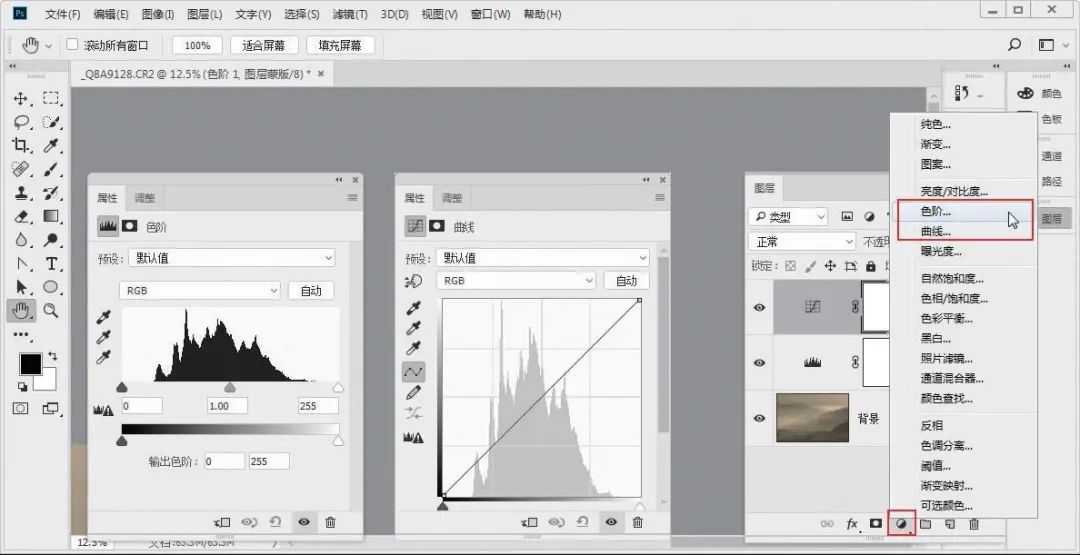Open the search icon in the options bar
This screenshot has width=1080, height=555.
click(1015, 45)
